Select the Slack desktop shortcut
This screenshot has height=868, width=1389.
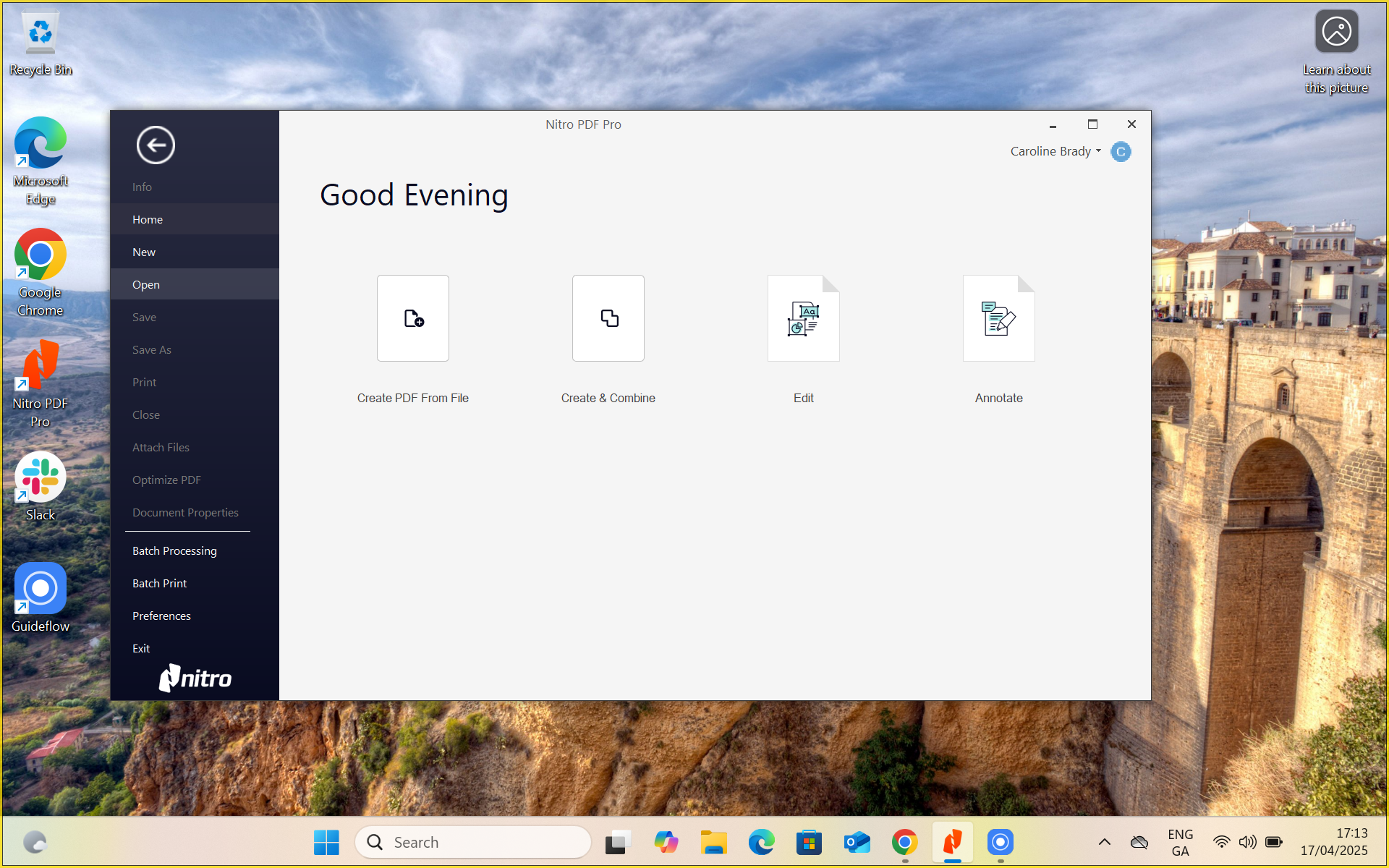click(x=41, y=486)
